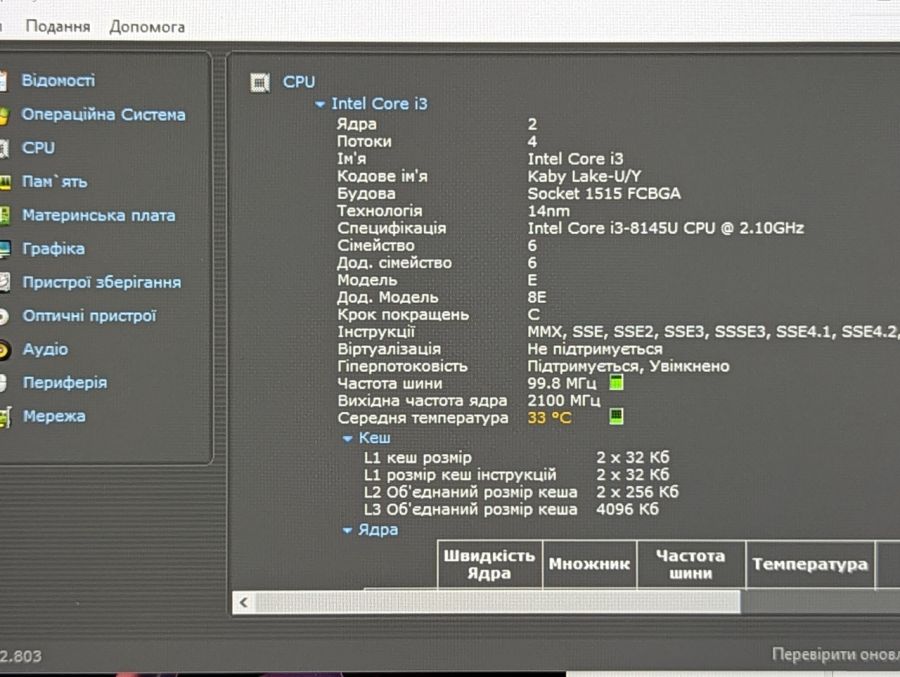Select the Гіперпотоковість label
Screen dimensions: 900x677
pyautogui.click(x=402, y=366)
